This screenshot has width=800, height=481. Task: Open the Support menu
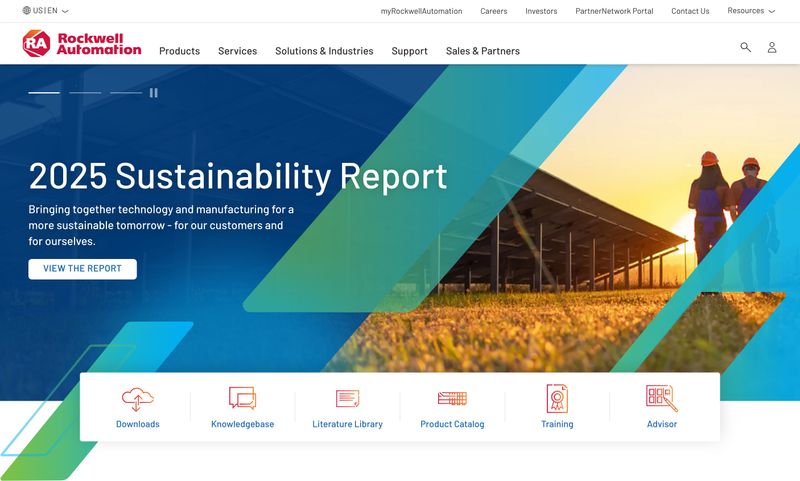pos(410,51)
